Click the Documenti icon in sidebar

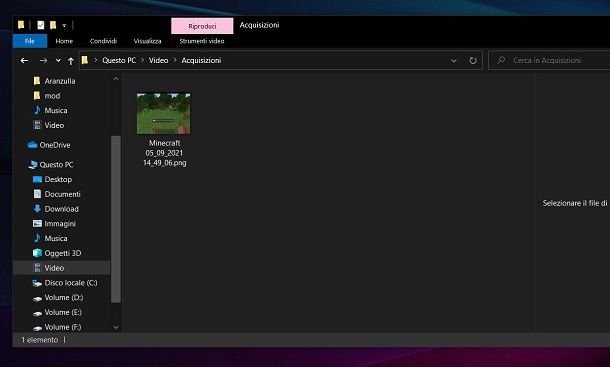pos(37,194)
